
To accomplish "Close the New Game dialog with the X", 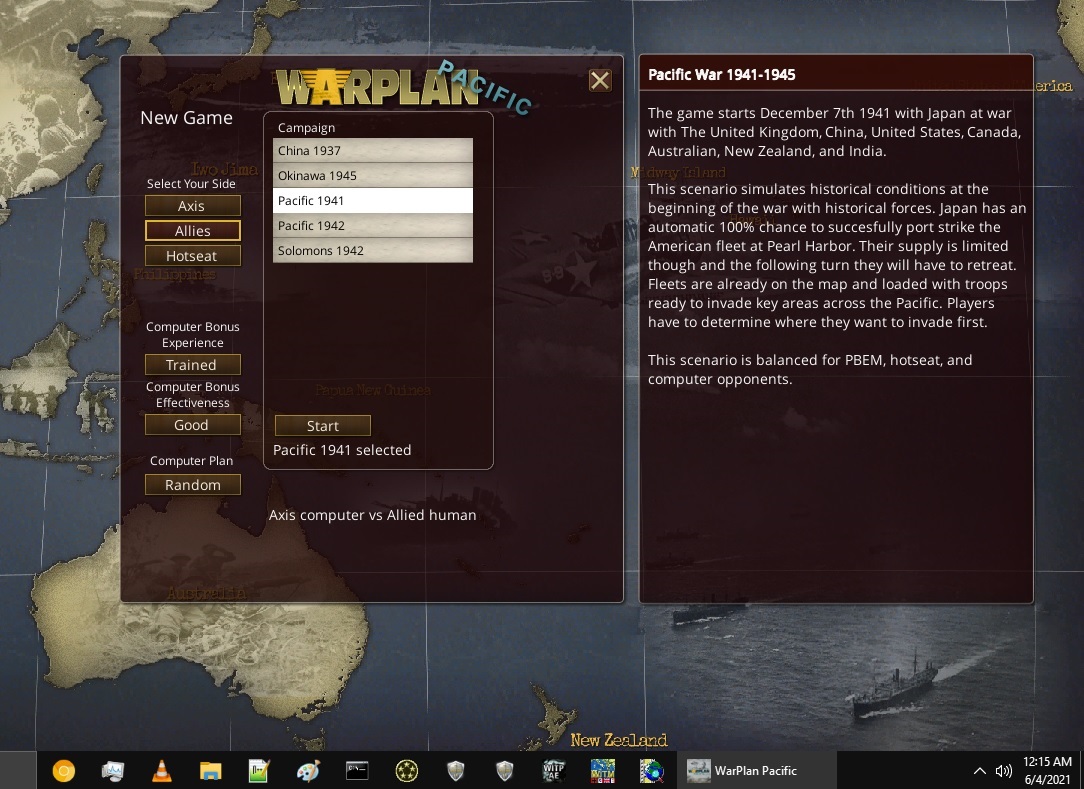I will click(599, 81).
